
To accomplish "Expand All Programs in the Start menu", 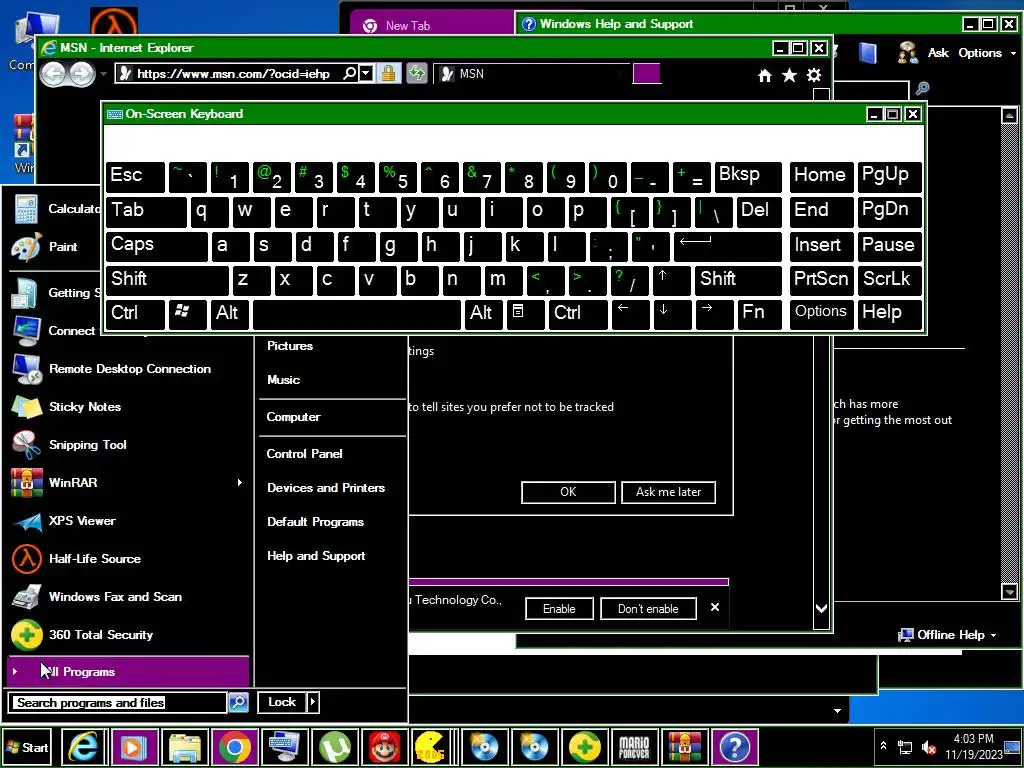I will pyautogui.click(x=128, y=671).
